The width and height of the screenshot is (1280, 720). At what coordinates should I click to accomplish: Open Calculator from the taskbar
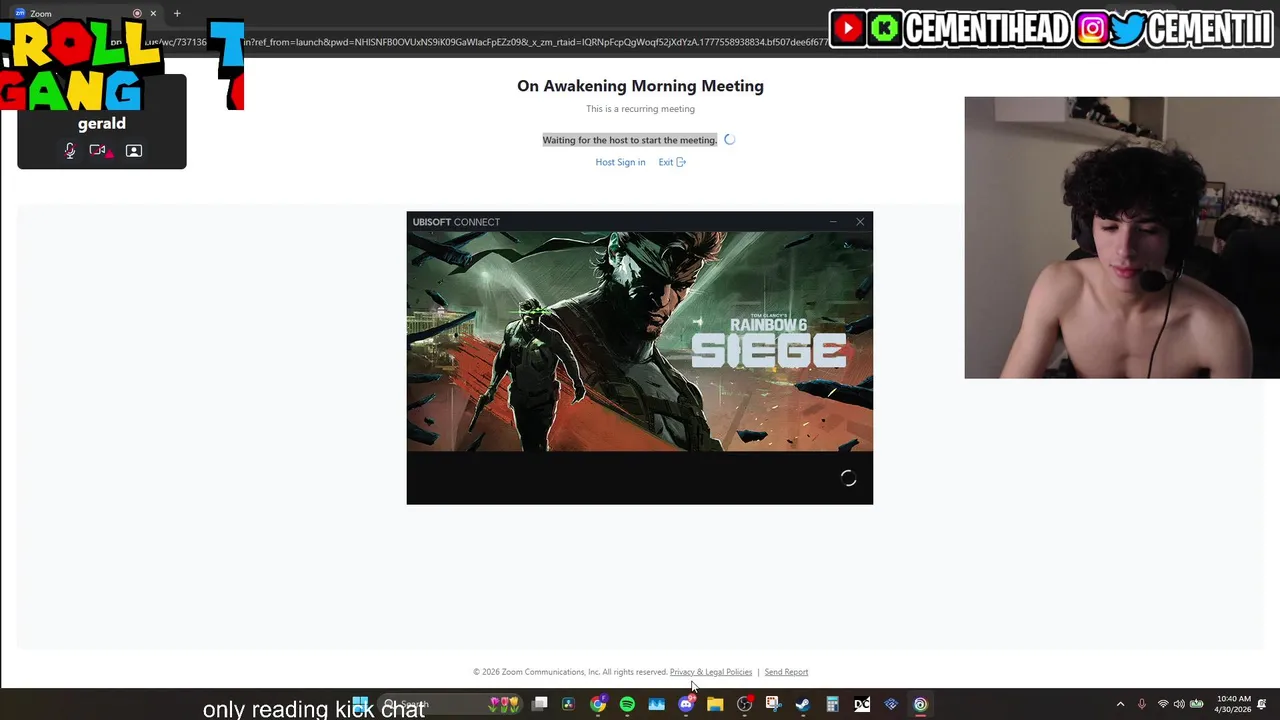pos(832,704)
